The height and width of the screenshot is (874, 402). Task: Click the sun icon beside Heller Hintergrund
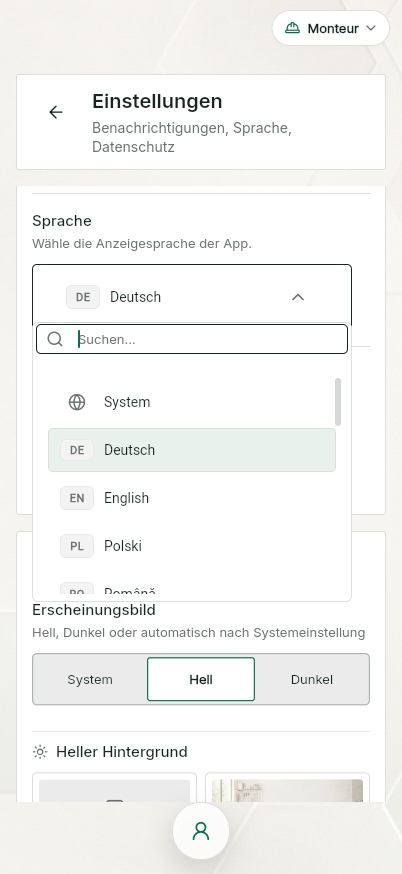pos(40,752)
